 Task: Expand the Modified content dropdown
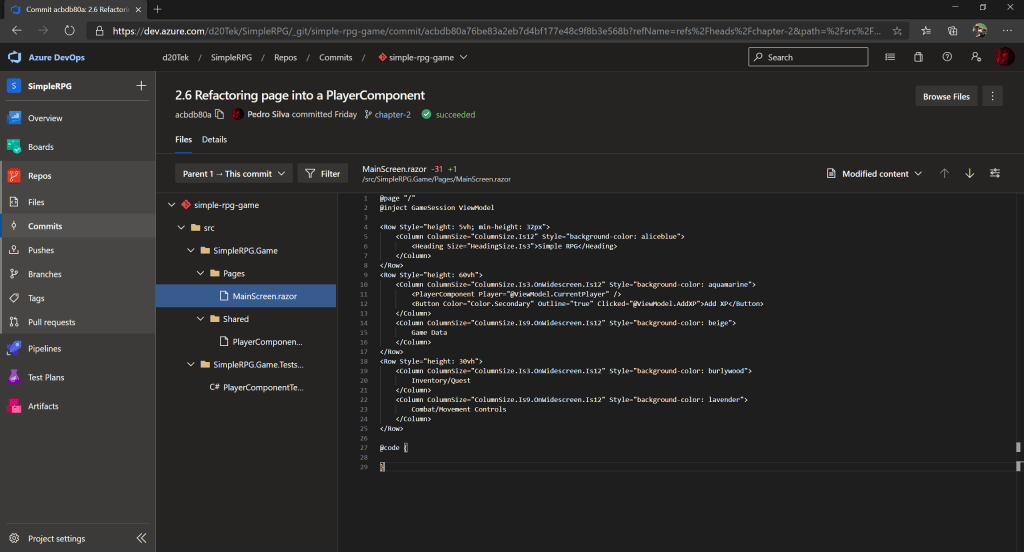[x=875, y=174]
